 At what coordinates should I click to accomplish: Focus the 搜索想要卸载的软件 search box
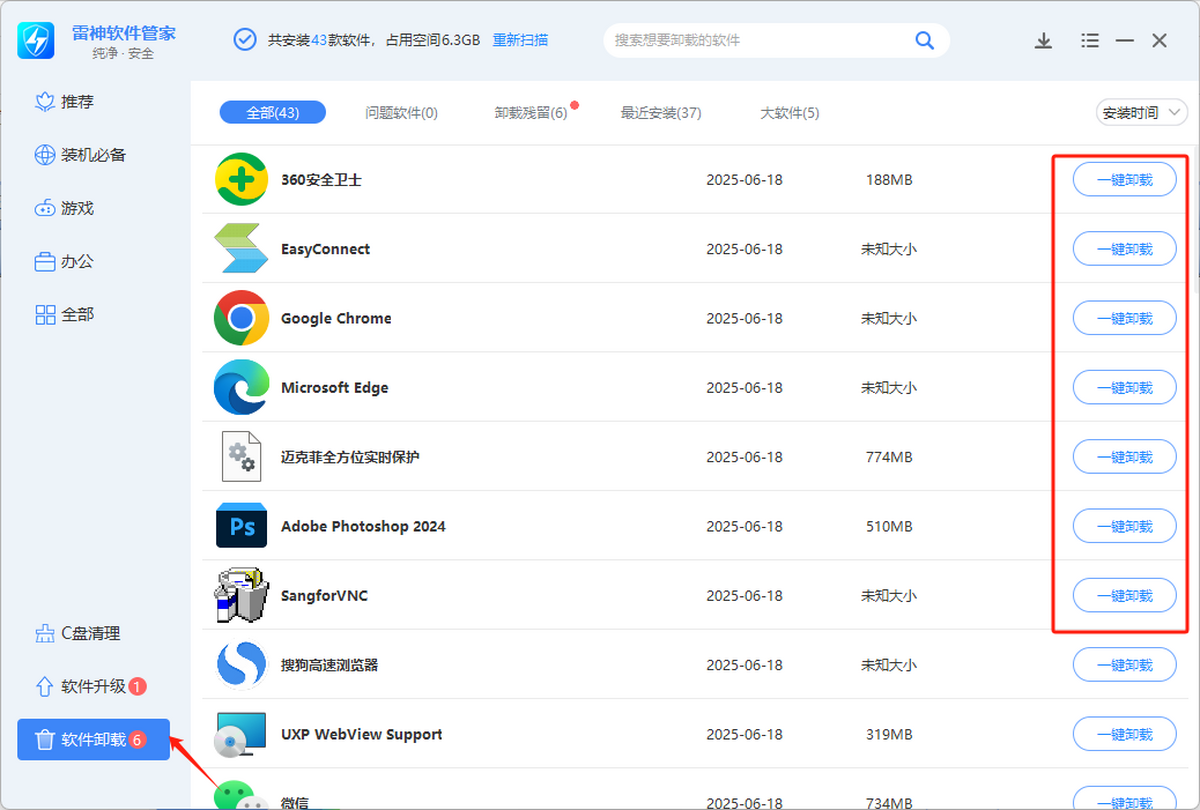[x=776, y=40]
